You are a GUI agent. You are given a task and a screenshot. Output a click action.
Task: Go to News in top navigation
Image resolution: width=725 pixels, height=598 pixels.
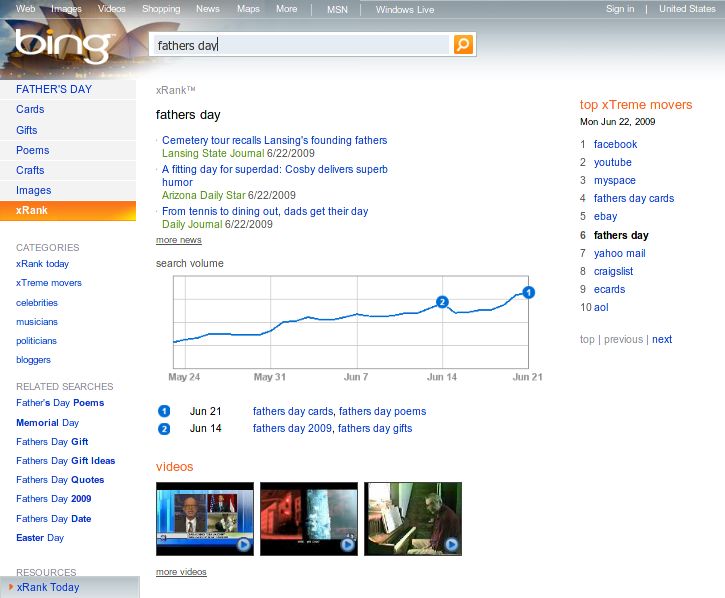click(x=208, y=8)
